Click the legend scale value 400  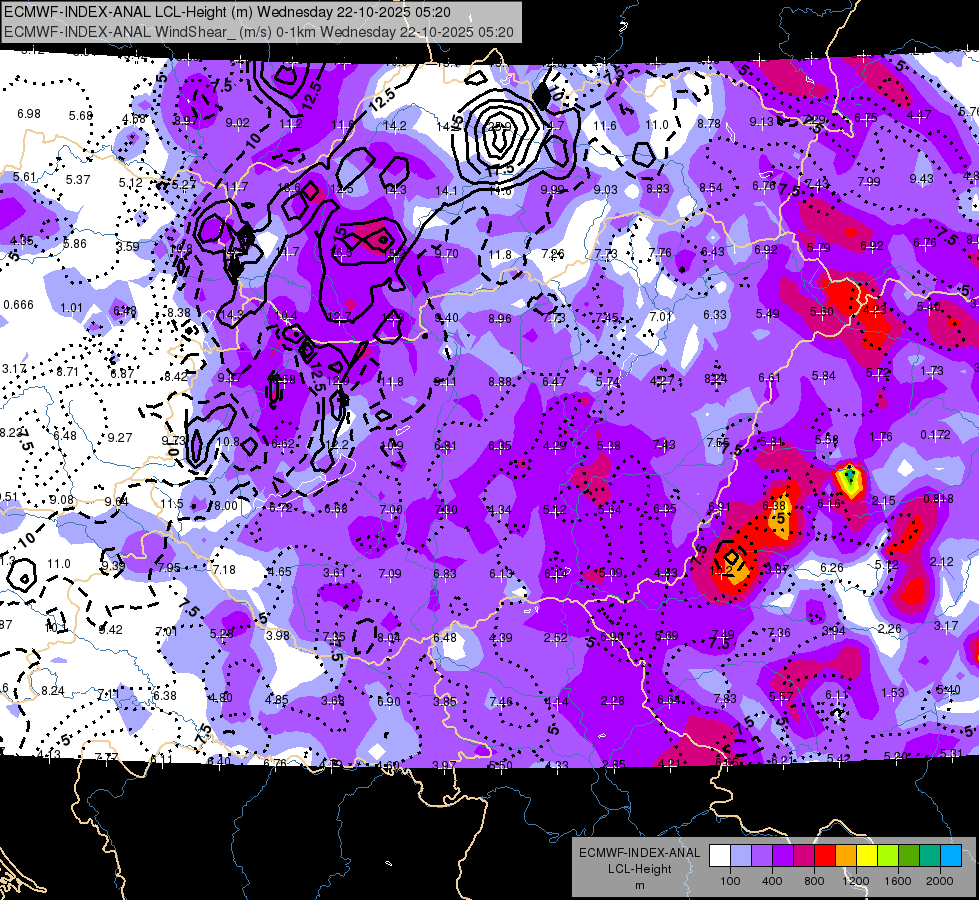[772, 881]
